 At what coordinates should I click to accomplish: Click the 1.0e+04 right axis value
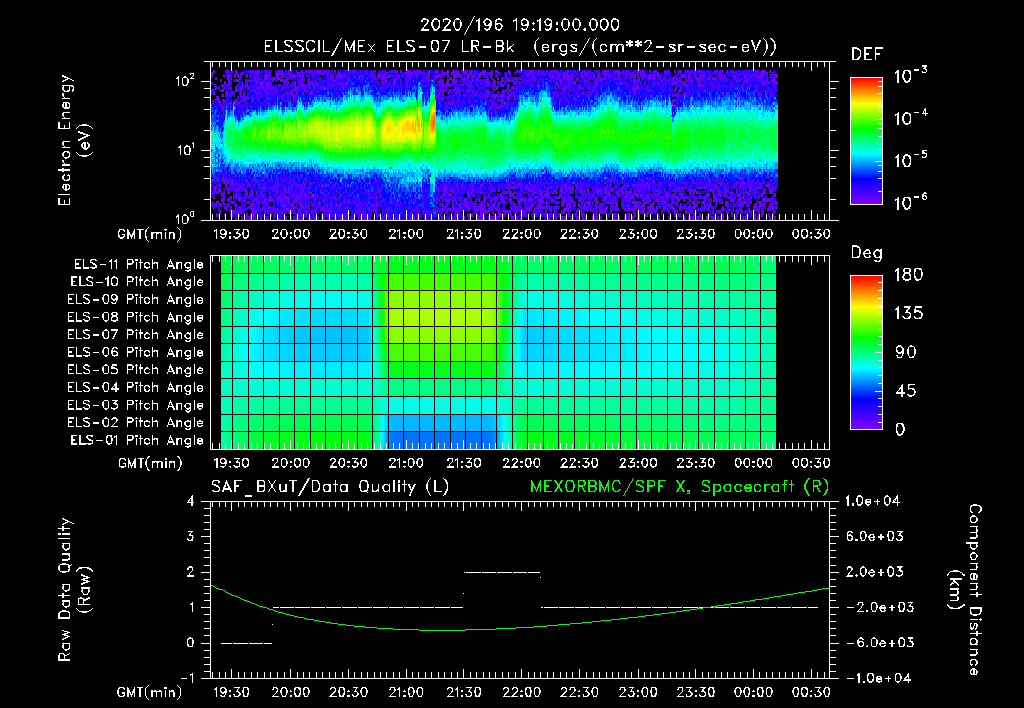coord(872,501)
